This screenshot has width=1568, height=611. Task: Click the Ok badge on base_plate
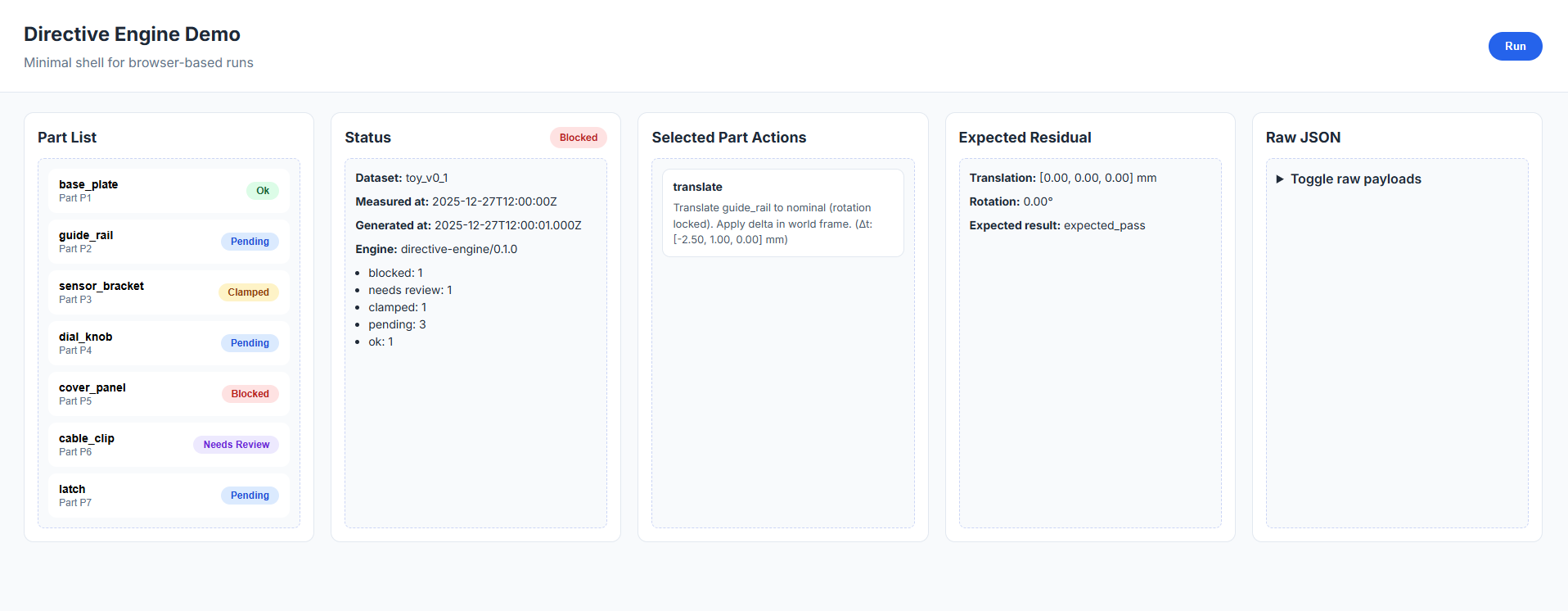263,191
